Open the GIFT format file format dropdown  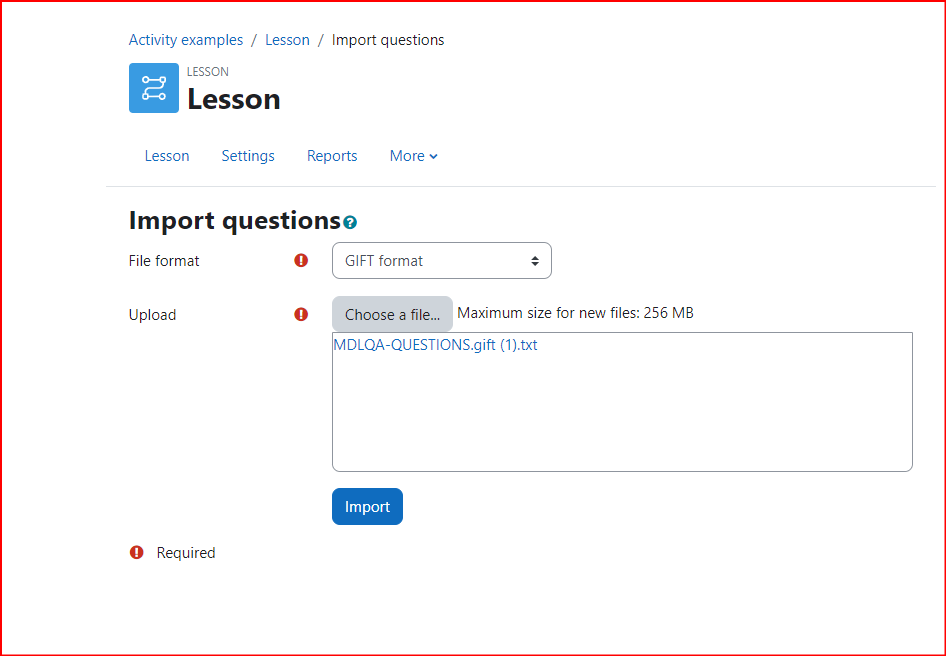(442, 261)
